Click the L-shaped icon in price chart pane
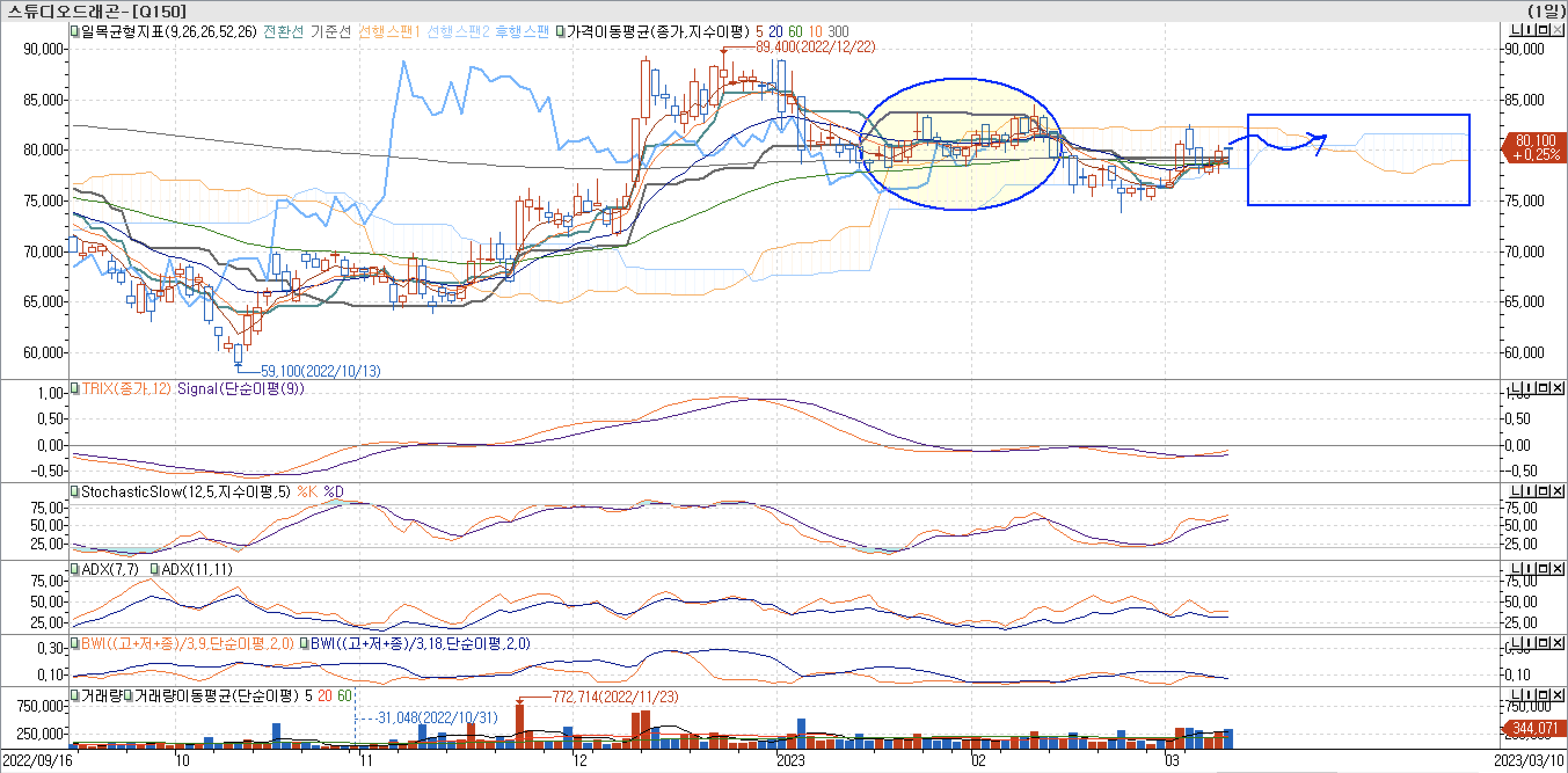 [x=1516, y=30]
